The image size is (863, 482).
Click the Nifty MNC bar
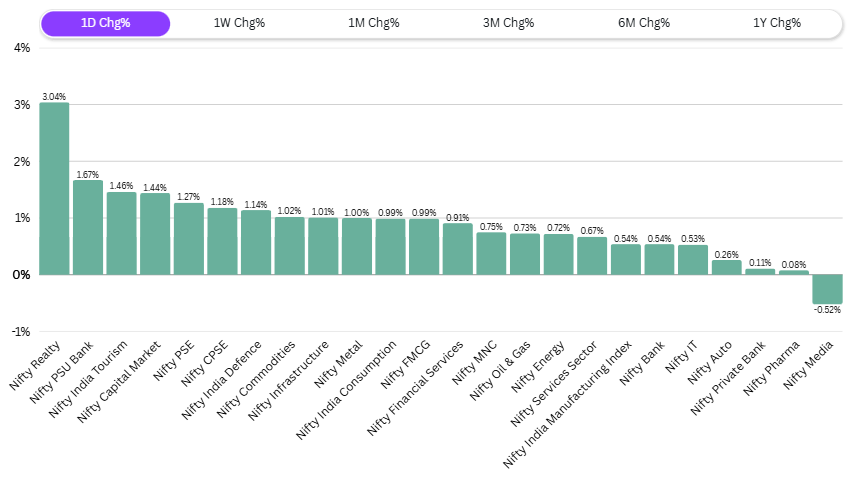click(x=491, y=253)
